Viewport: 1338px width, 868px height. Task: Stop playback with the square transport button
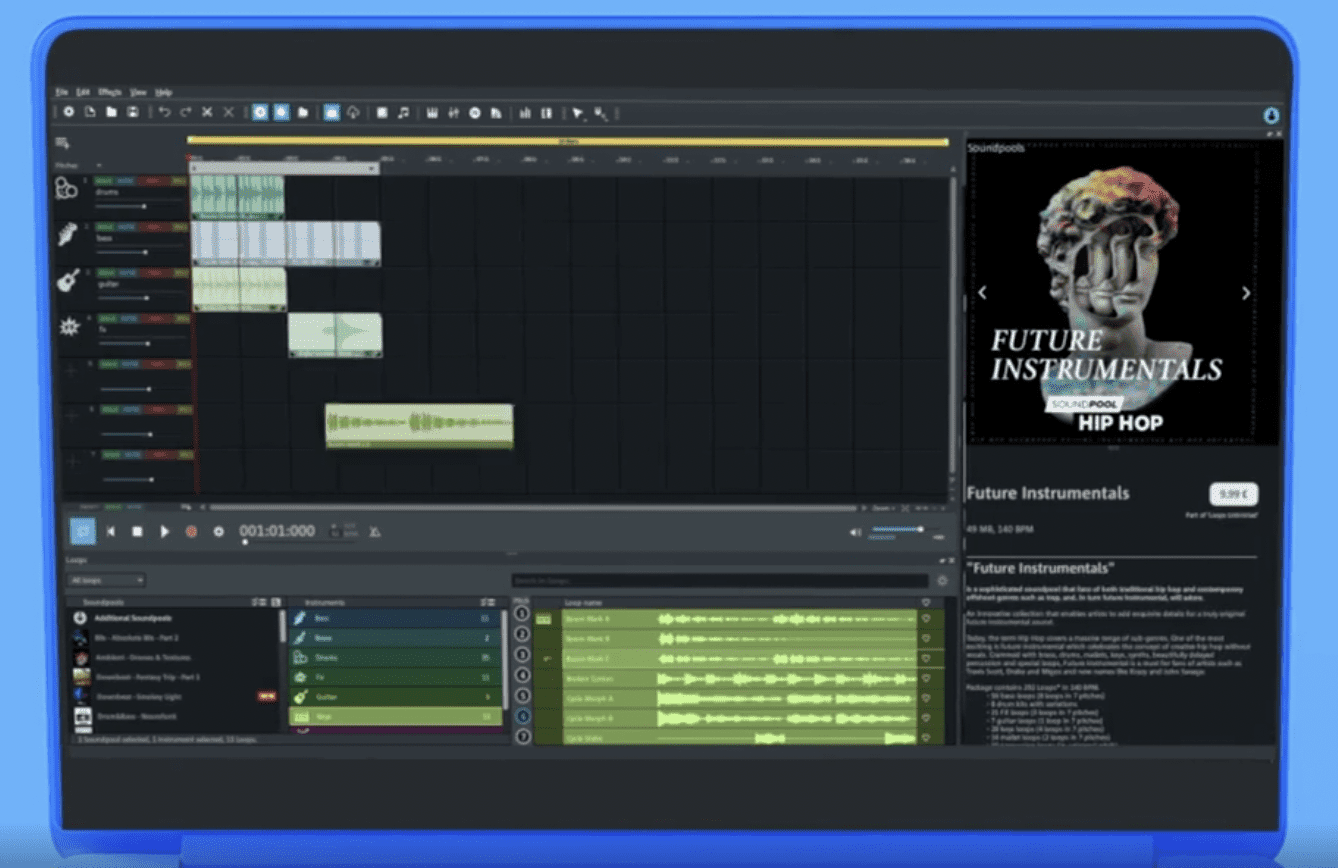click(138, 531)
